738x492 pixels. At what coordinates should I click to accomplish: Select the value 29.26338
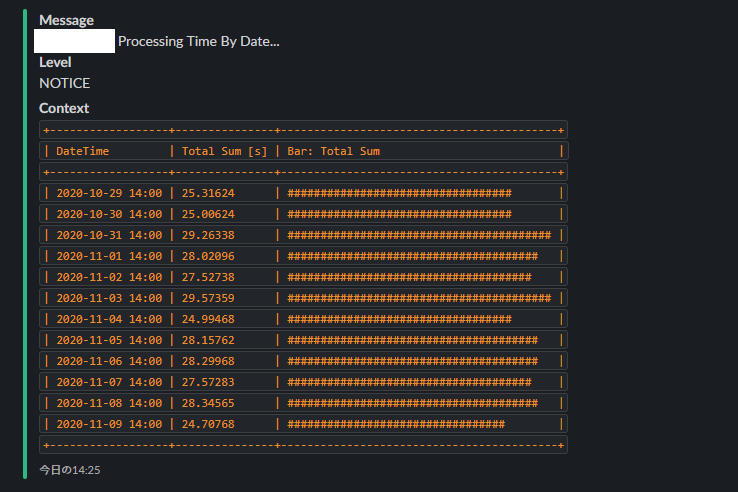tap(208, 235)
